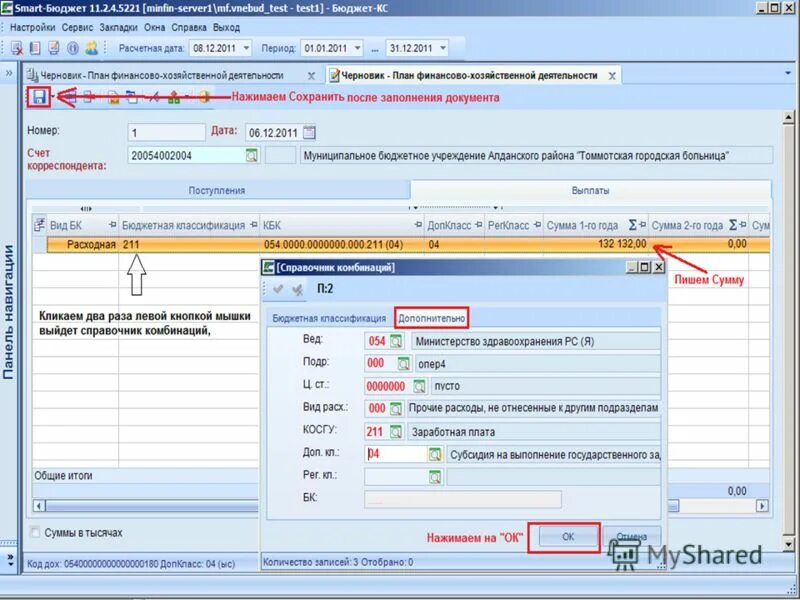This screenshot has height=600, width=800.
Task: Open Справка menu
Action: 189,28
